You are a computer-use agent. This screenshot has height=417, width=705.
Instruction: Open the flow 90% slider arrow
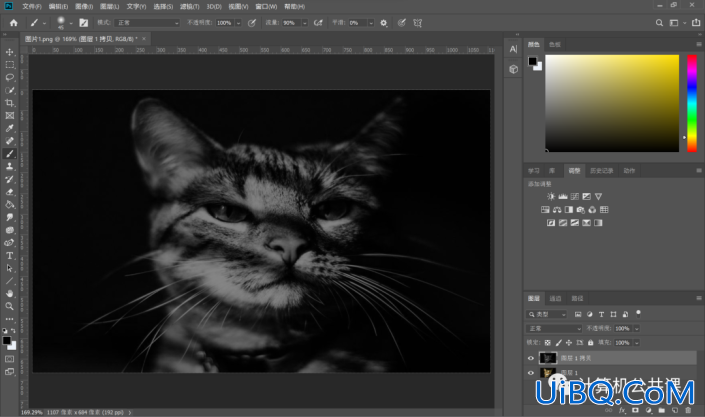304,22
